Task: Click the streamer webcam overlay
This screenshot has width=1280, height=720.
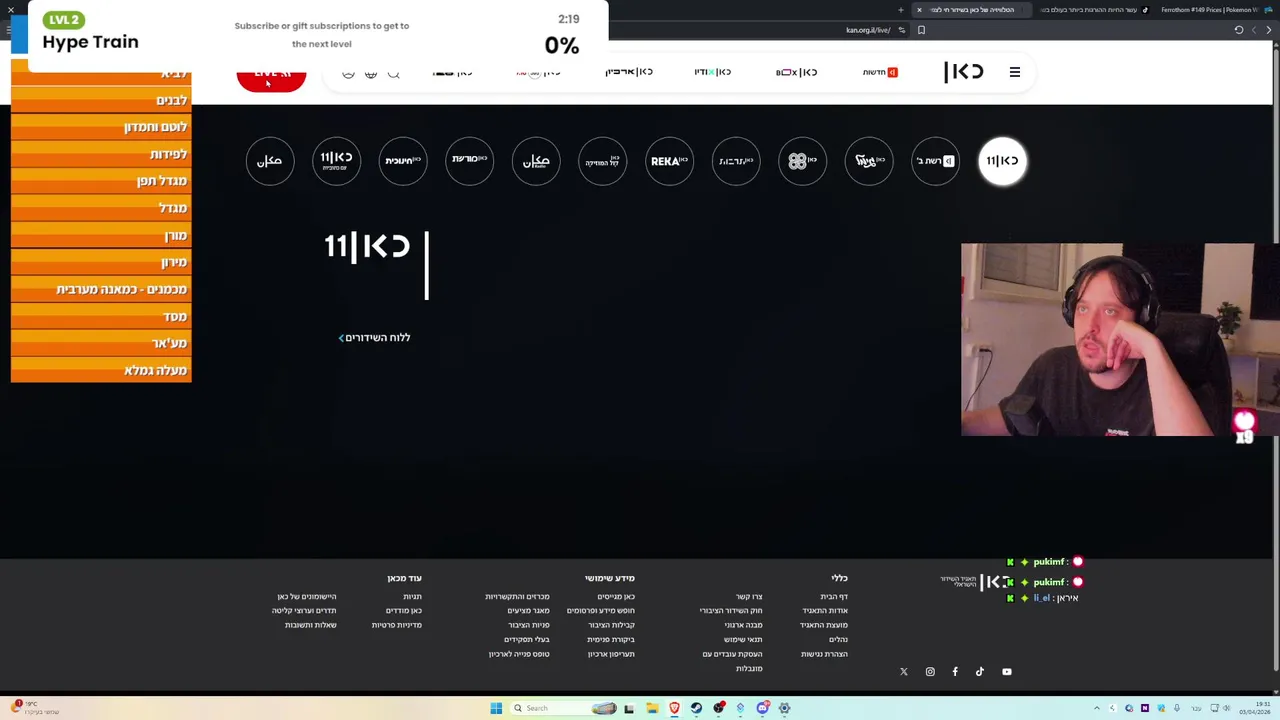Action: point(1120,340)
